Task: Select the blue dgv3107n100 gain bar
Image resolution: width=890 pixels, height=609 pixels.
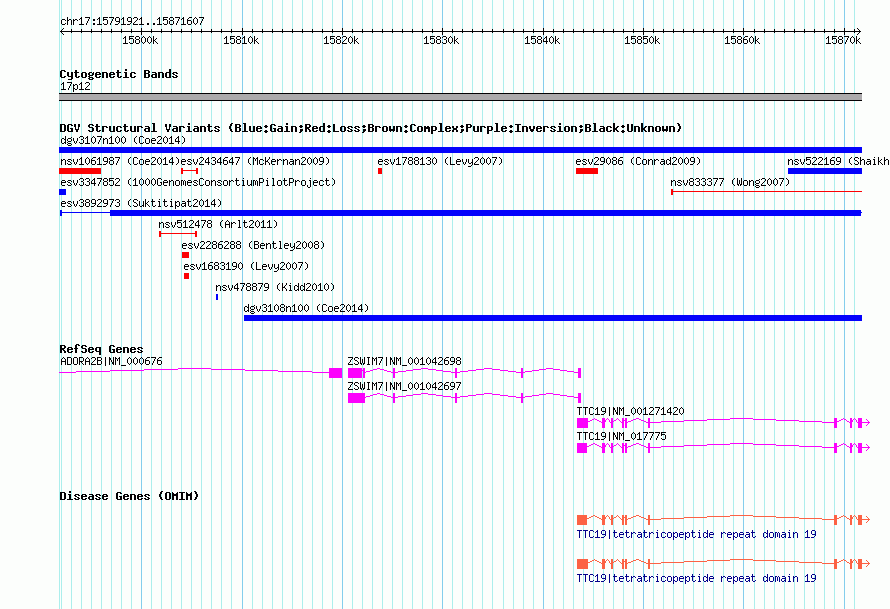Action: pyautogui.click(x=460, y=150)
